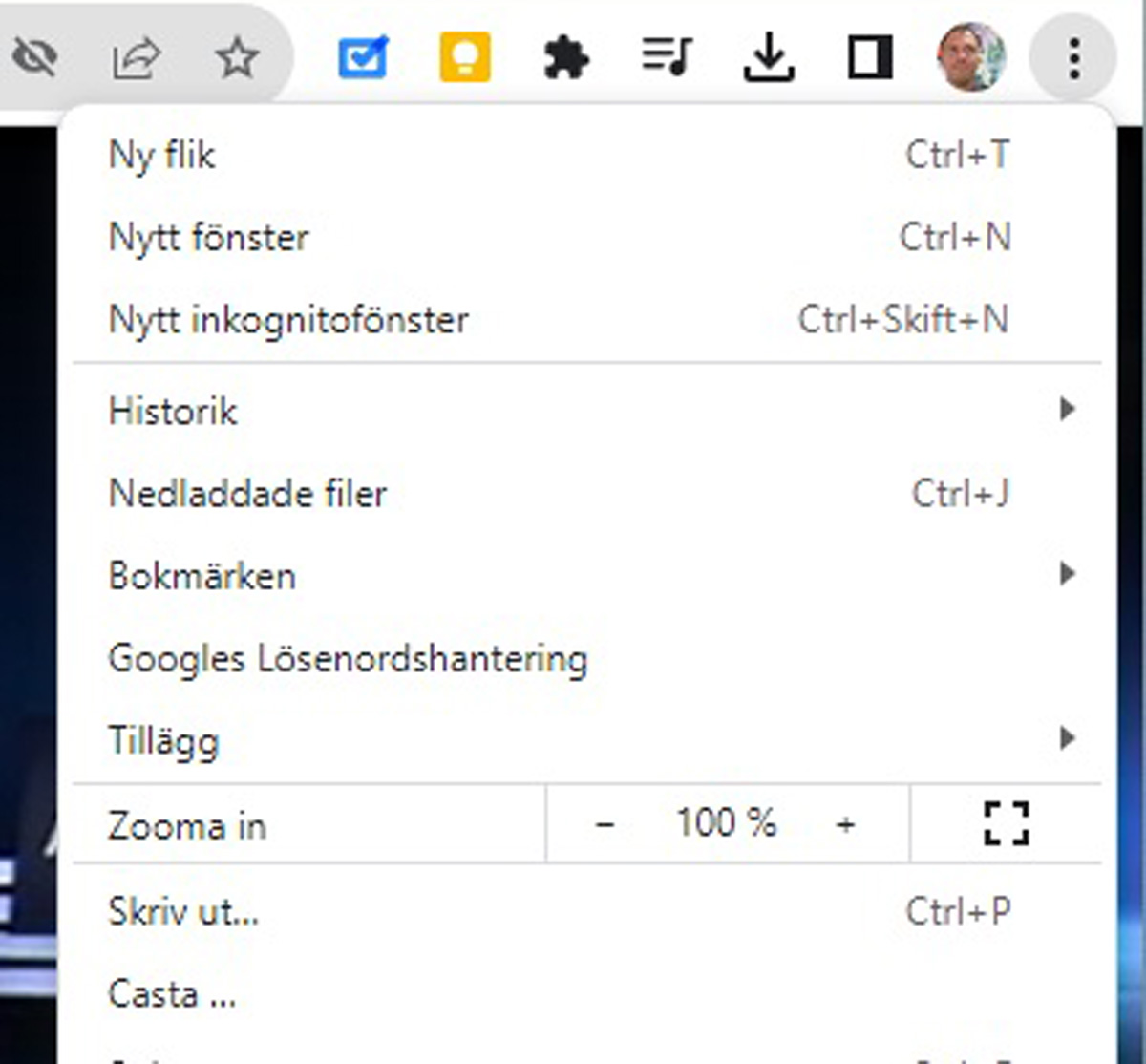Open the Google Keep extension icon
This screenshot has height=1064, width=1146.
[x=462, y=57]
